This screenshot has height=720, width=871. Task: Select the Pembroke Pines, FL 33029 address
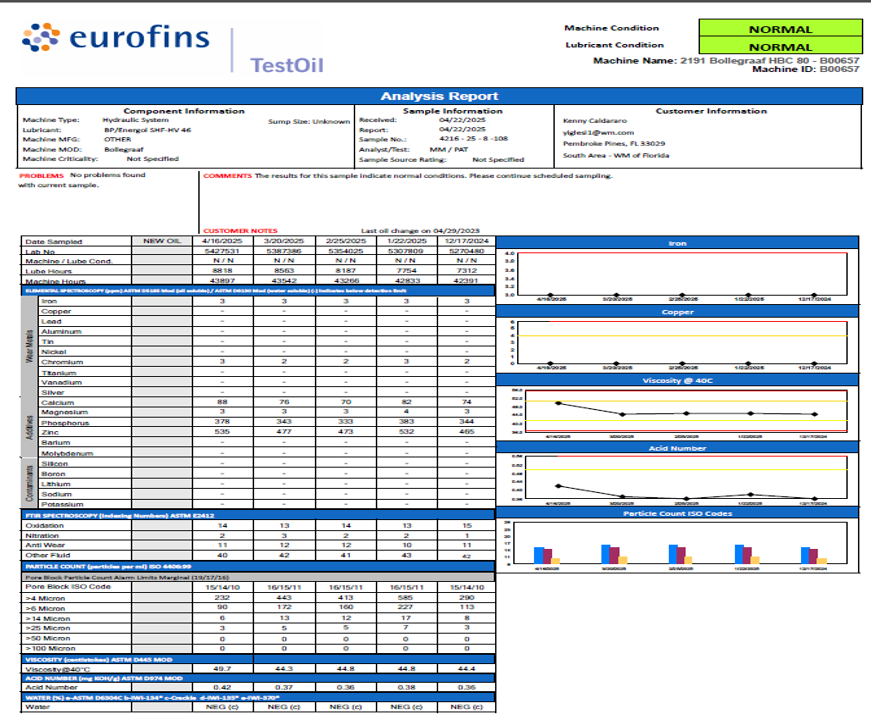click(614, 143)
